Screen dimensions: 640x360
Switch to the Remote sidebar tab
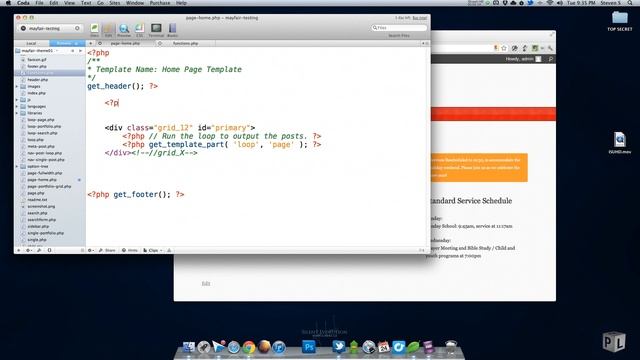pos(67,43)
